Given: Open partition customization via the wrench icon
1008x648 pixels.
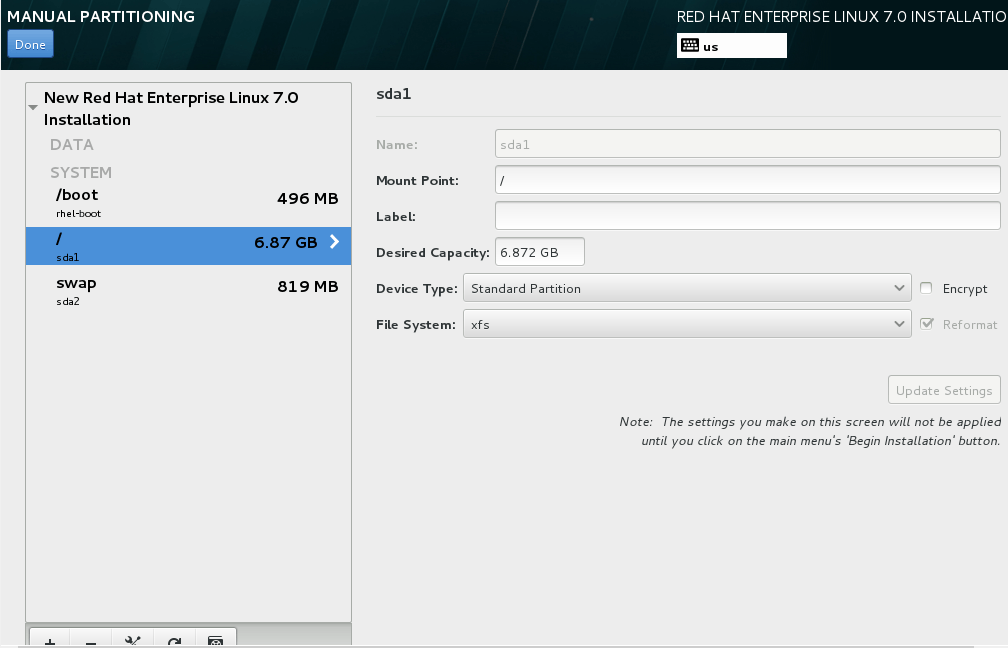Looking at the screenshot, I should click(x=133, y=640).
